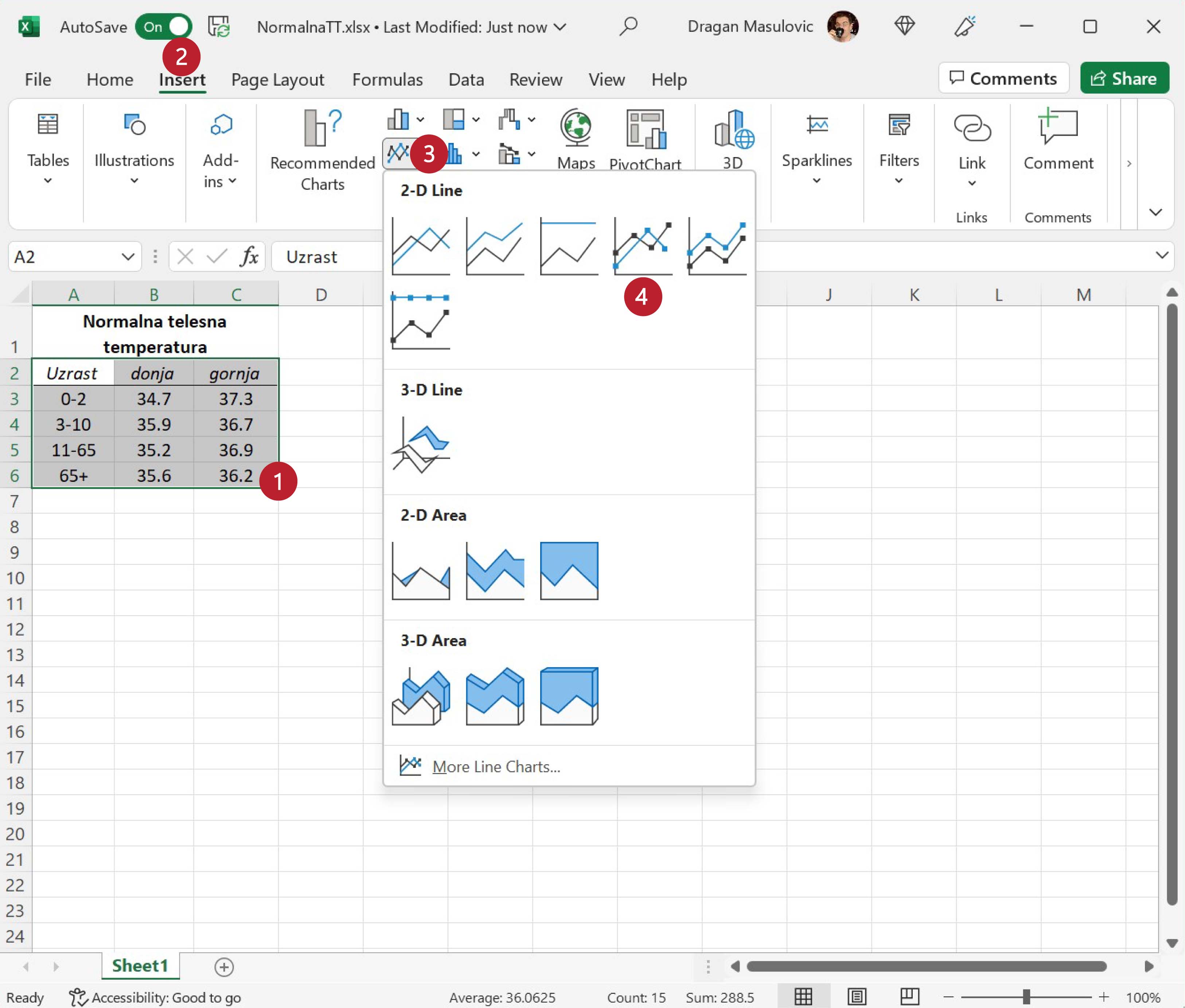Click the zoom slider handle
Screen dimensions: 1185x1008
[1026, 997]
